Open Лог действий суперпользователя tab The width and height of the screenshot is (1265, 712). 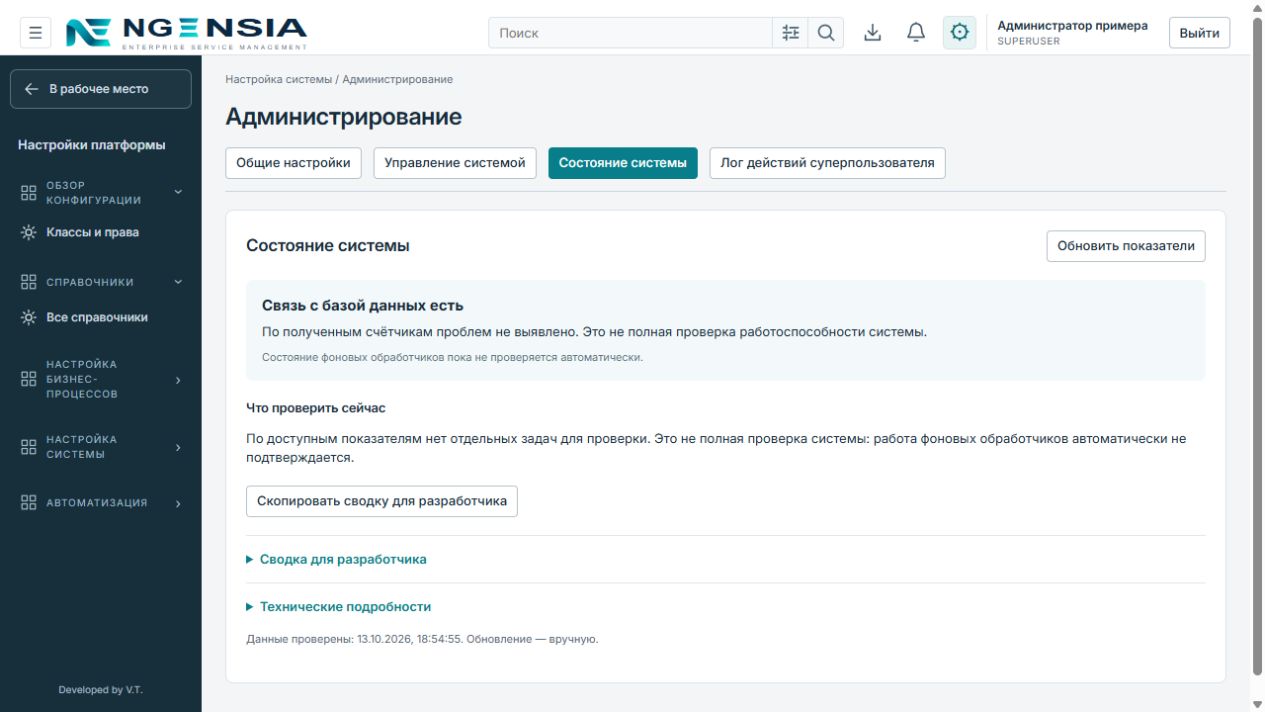tap(827, 163)
